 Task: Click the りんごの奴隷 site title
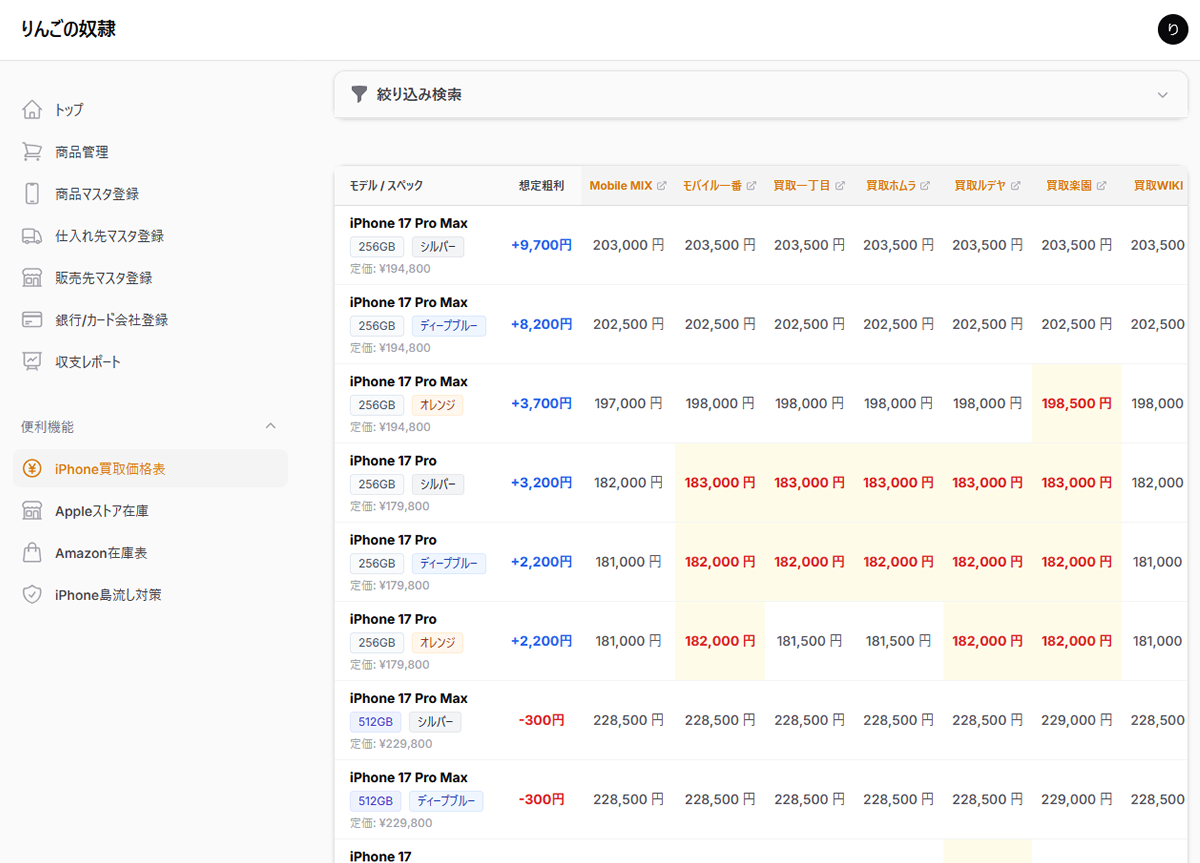(x=68, y=29)
